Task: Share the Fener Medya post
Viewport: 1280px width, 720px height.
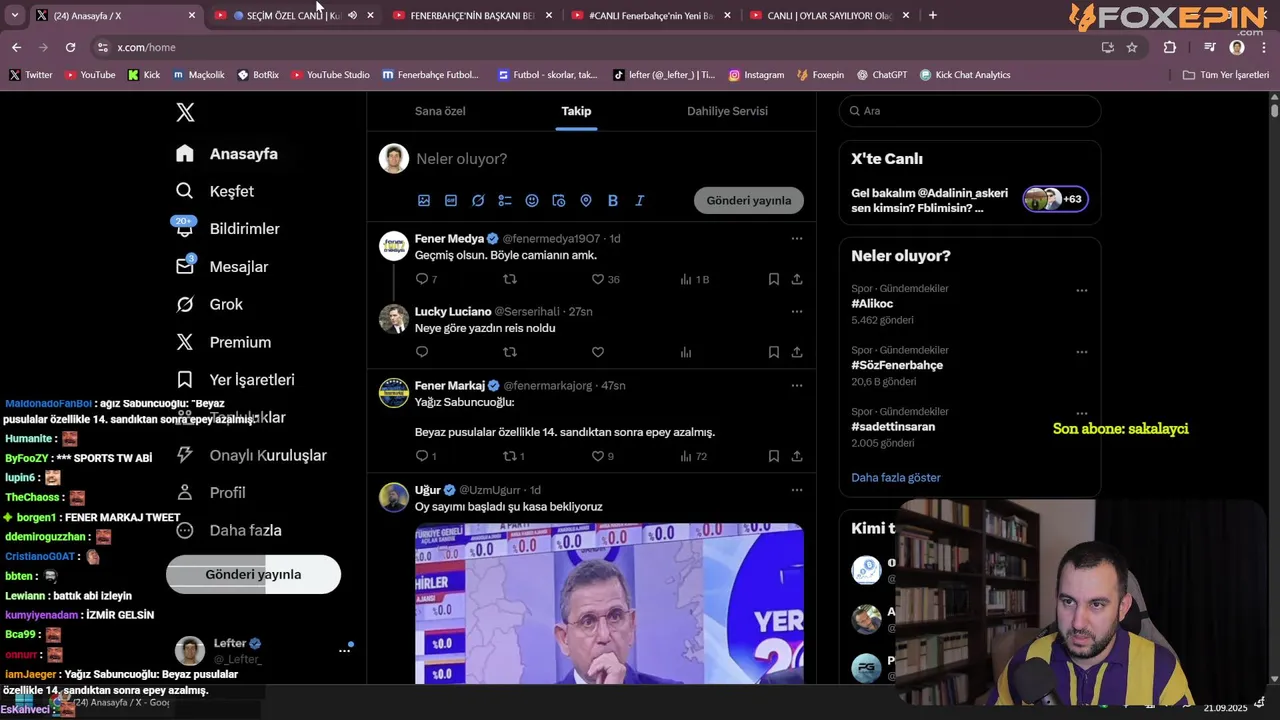Action: (x=797, y=279)
